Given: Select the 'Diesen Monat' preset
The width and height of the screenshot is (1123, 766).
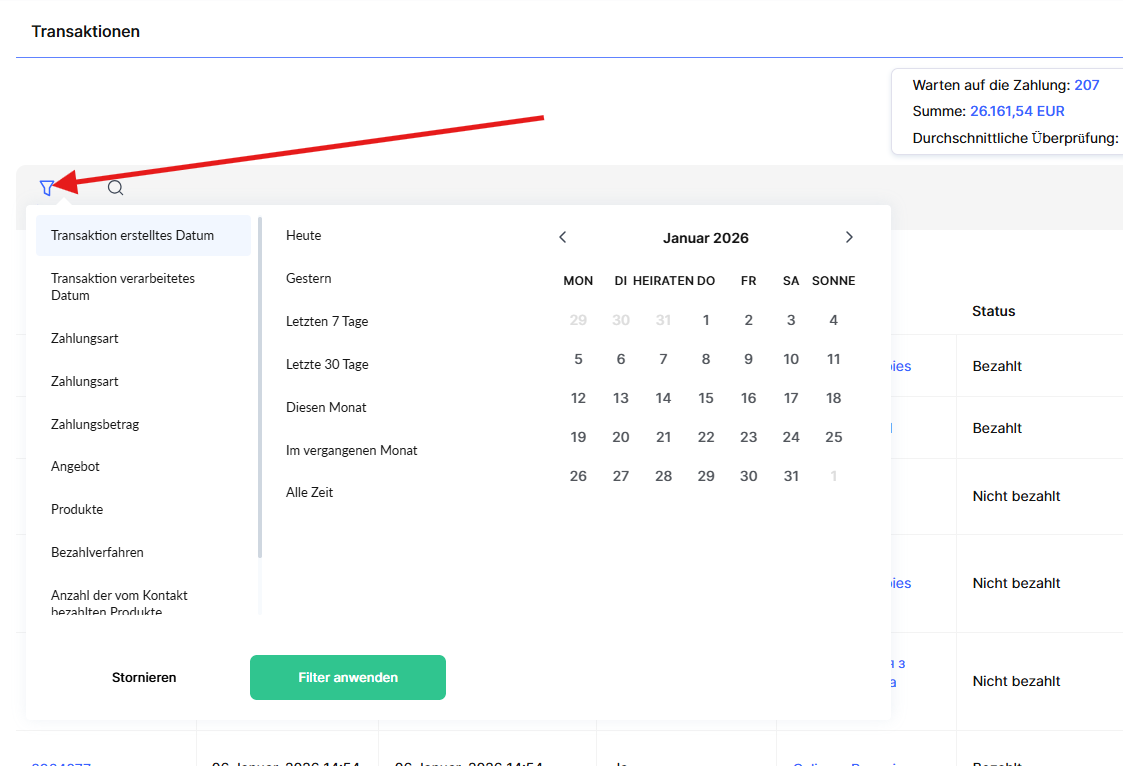Looking at the screenshot, I should pyautogui.click(x=326, y=408).
